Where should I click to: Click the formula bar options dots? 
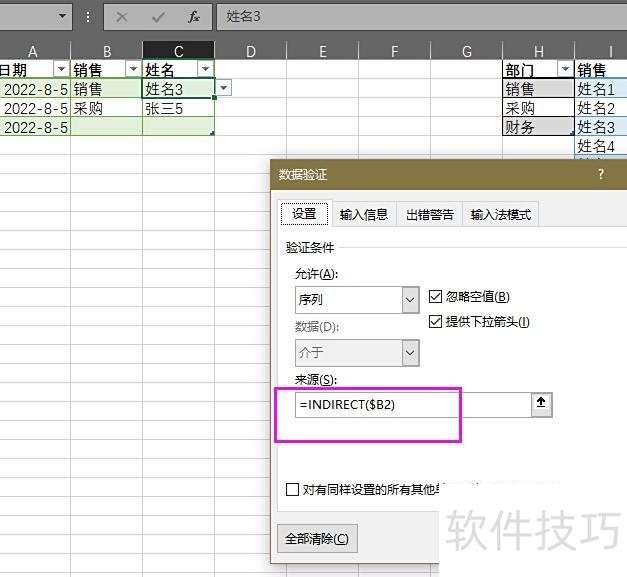pos(89,17)
